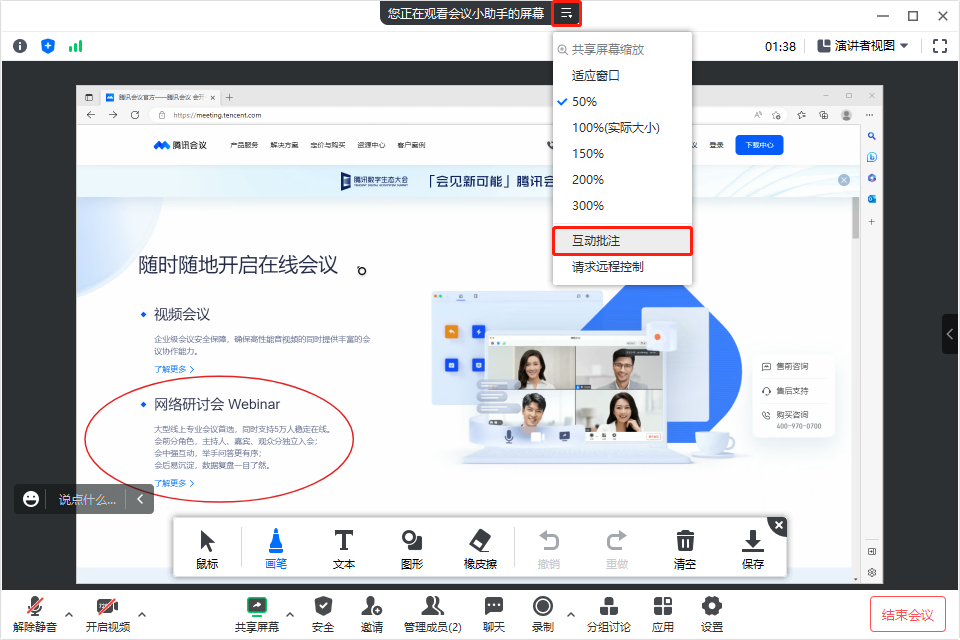The image size is (960, 640).
Task: Click the end meeting button
Action: [x=907, y=614]
